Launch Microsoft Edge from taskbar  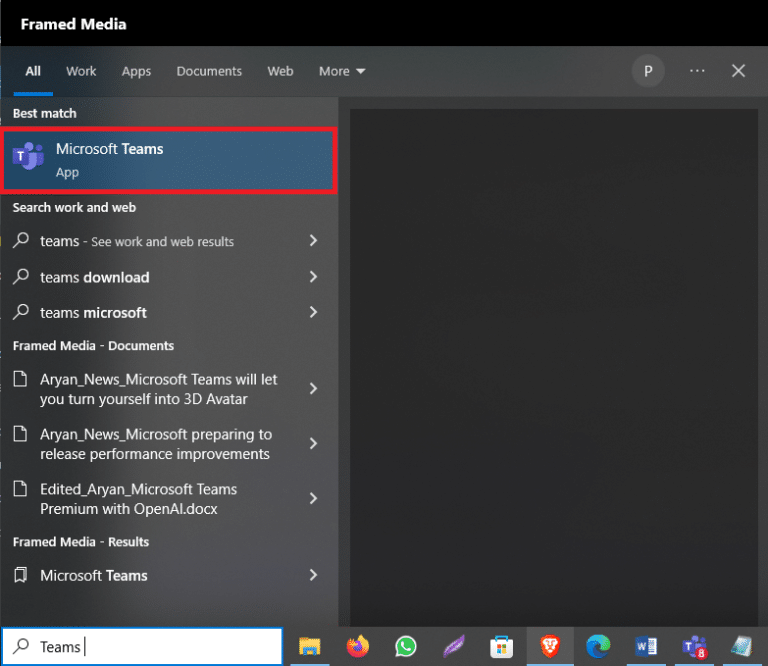598,646
